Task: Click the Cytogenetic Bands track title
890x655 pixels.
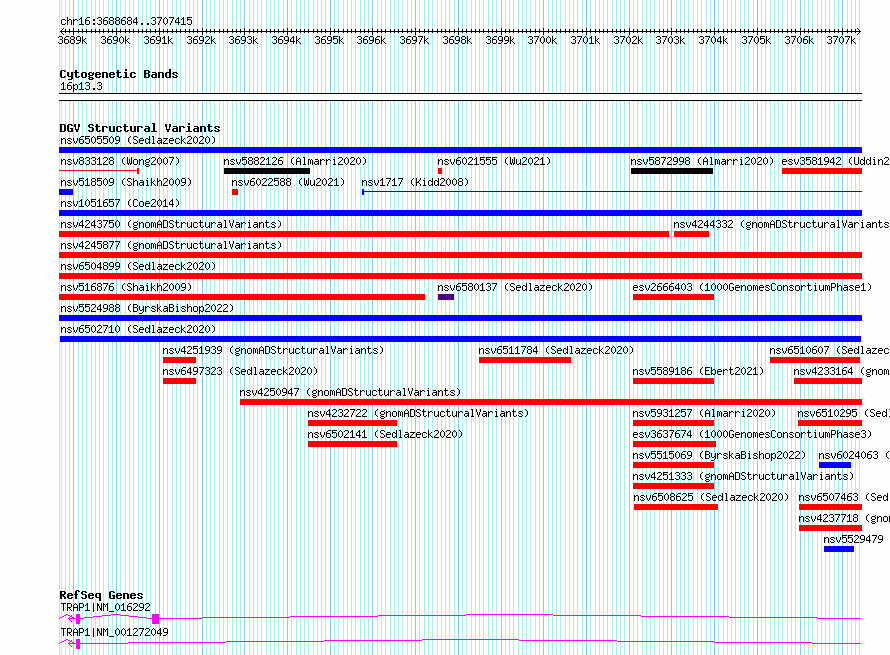Action: [119, 74]
